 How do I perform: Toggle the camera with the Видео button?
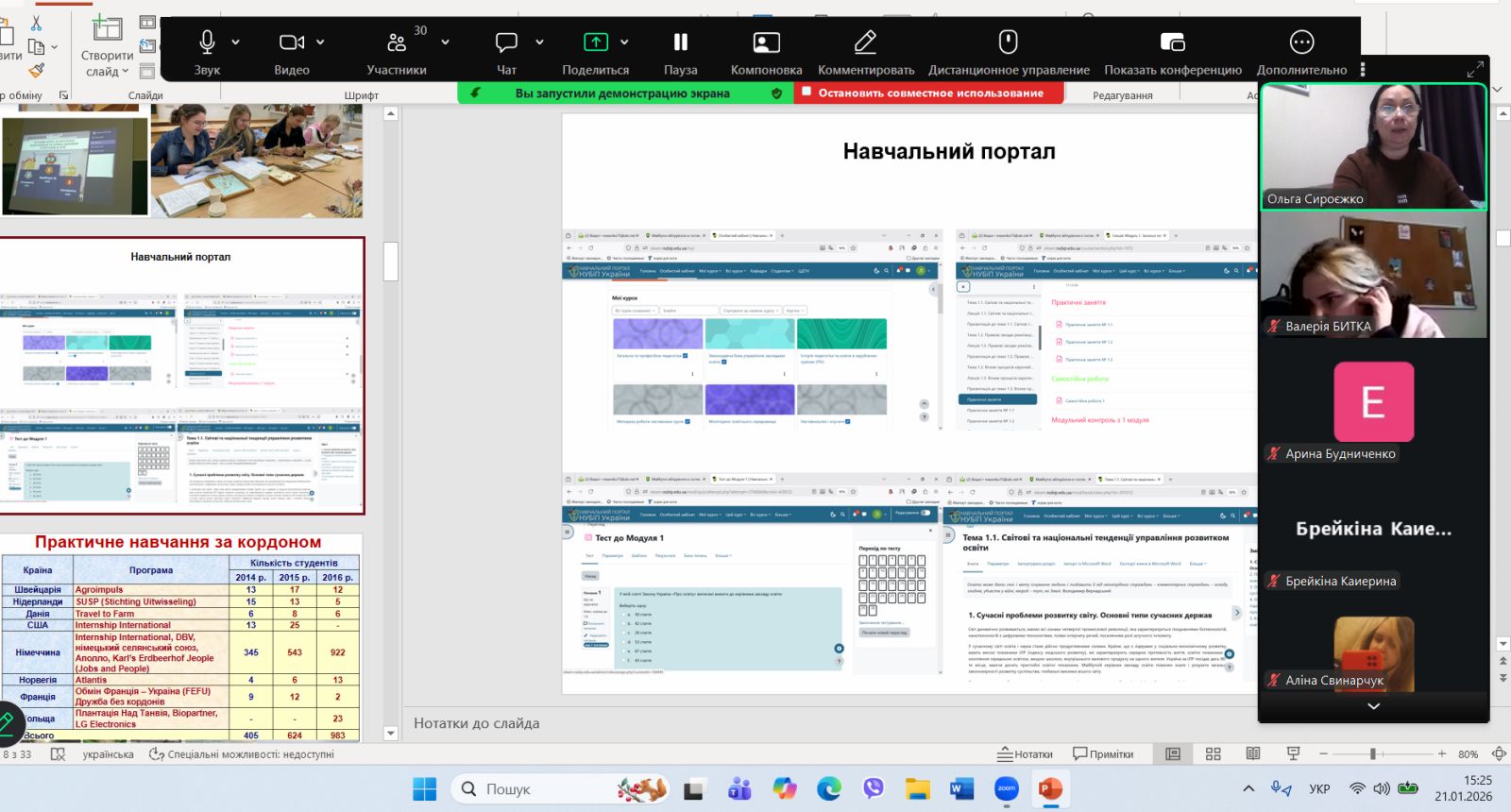click(291, 51)
